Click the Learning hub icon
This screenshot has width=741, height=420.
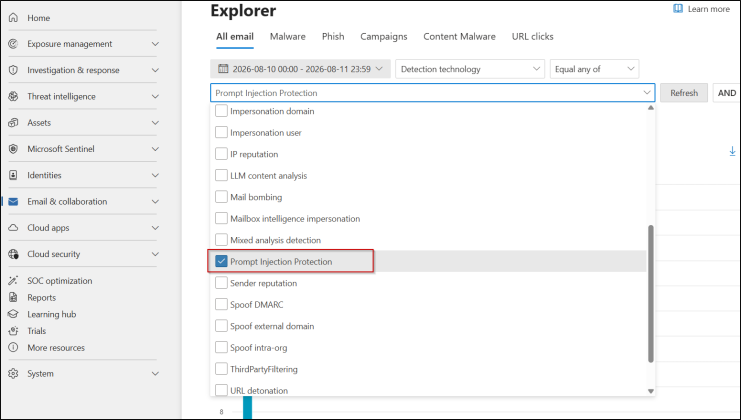coord(13,314)
